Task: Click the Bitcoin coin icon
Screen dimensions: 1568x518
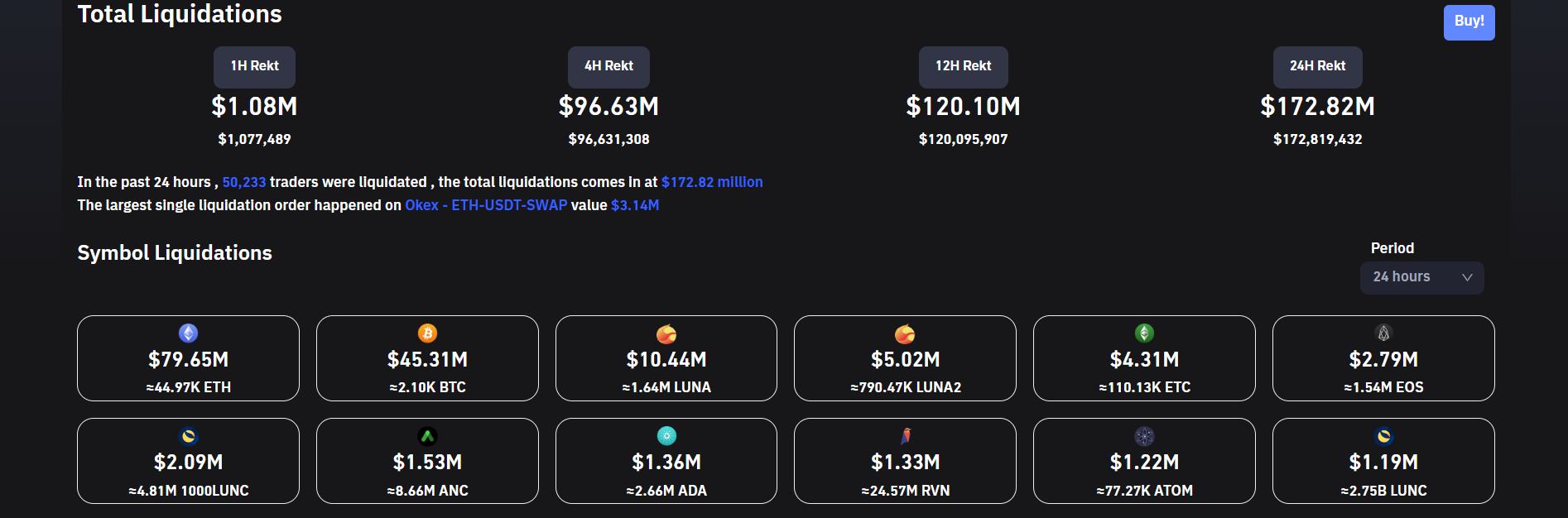Action: [427, 333]
